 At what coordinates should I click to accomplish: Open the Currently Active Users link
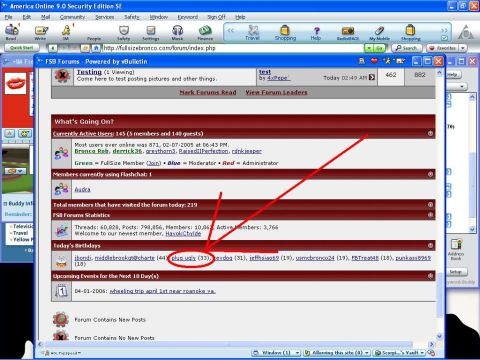click(x=83, y=134)
